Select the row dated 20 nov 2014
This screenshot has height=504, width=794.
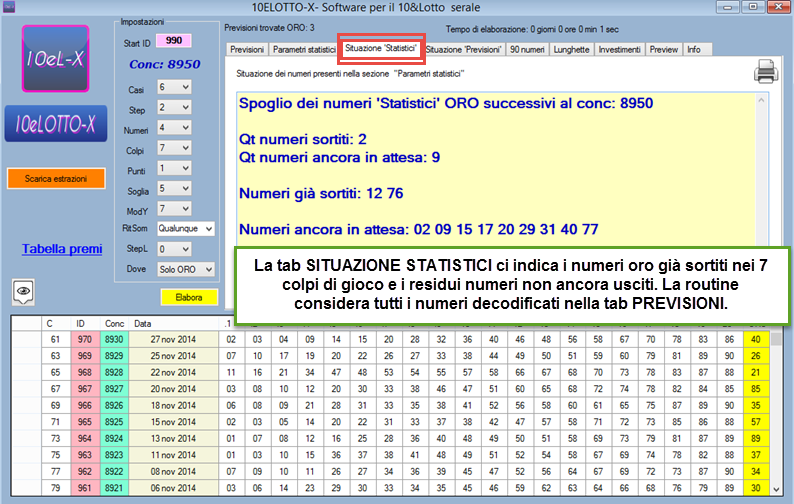pos(390,389)
